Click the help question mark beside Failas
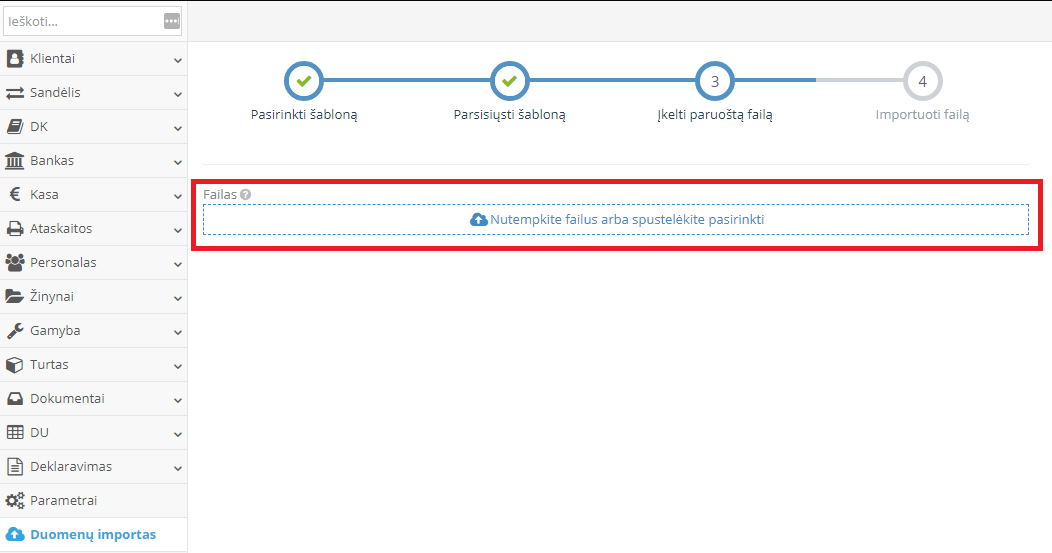 coord(245,195)
